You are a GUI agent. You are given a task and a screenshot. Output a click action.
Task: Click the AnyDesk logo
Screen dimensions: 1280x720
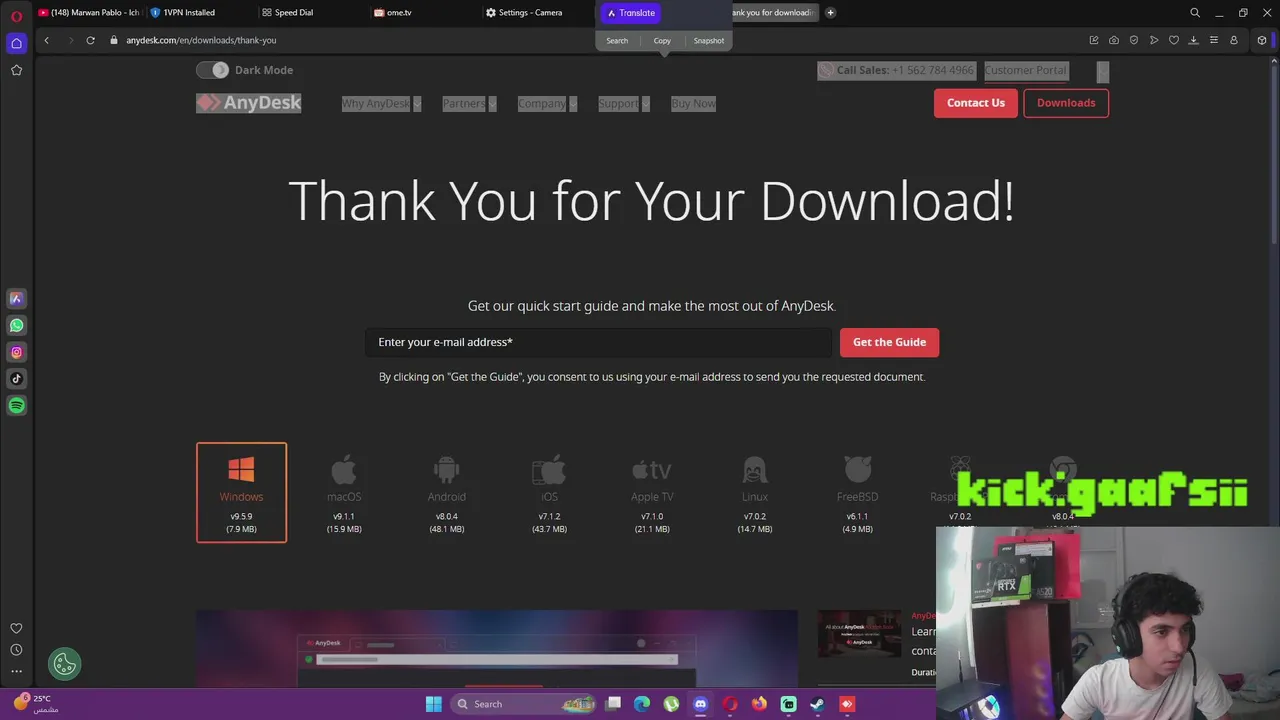point(249,103)
